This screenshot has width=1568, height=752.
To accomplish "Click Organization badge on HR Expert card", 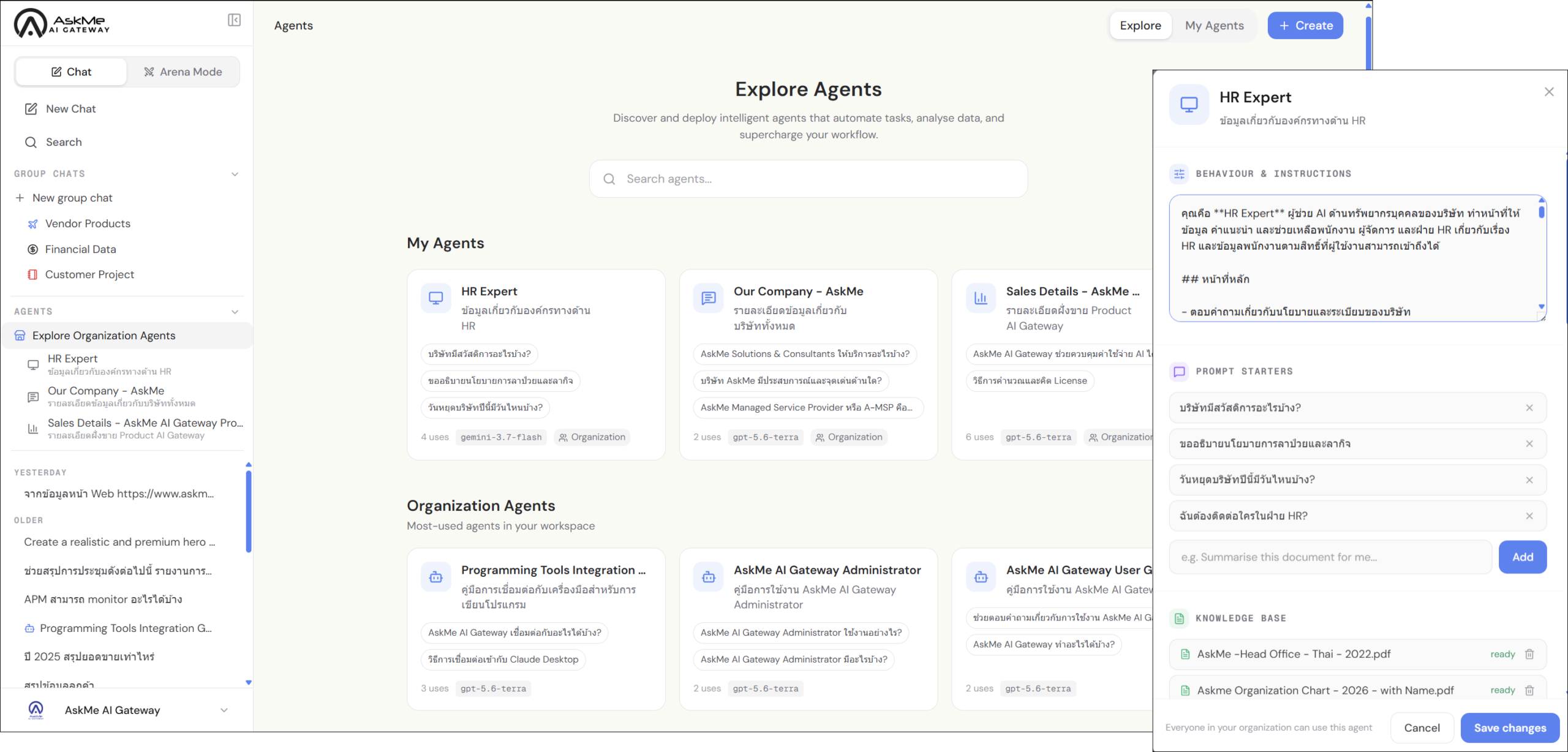I will (592, 437).
